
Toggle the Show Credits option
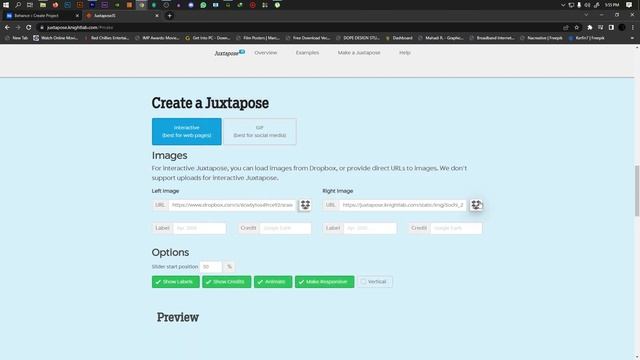pyautogui.click(x=227, y=282)
